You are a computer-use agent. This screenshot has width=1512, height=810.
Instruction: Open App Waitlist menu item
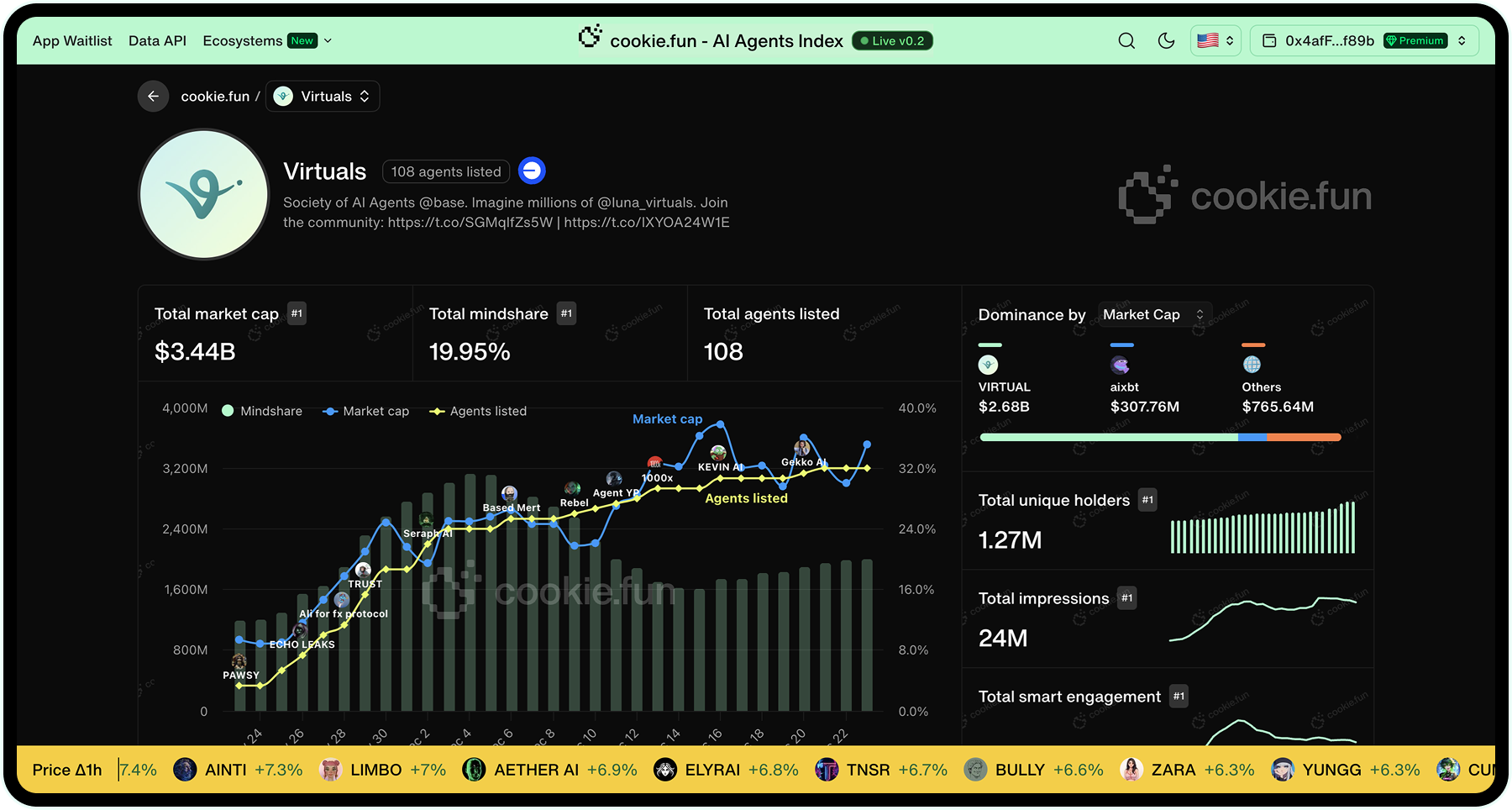coord(72,40)
